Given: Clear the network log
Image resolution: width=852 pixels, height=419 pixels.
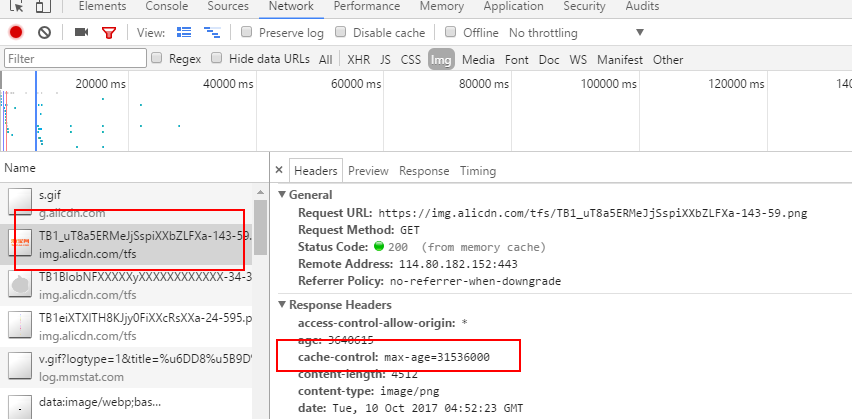Looking at the screenshot, I should 44,33.
